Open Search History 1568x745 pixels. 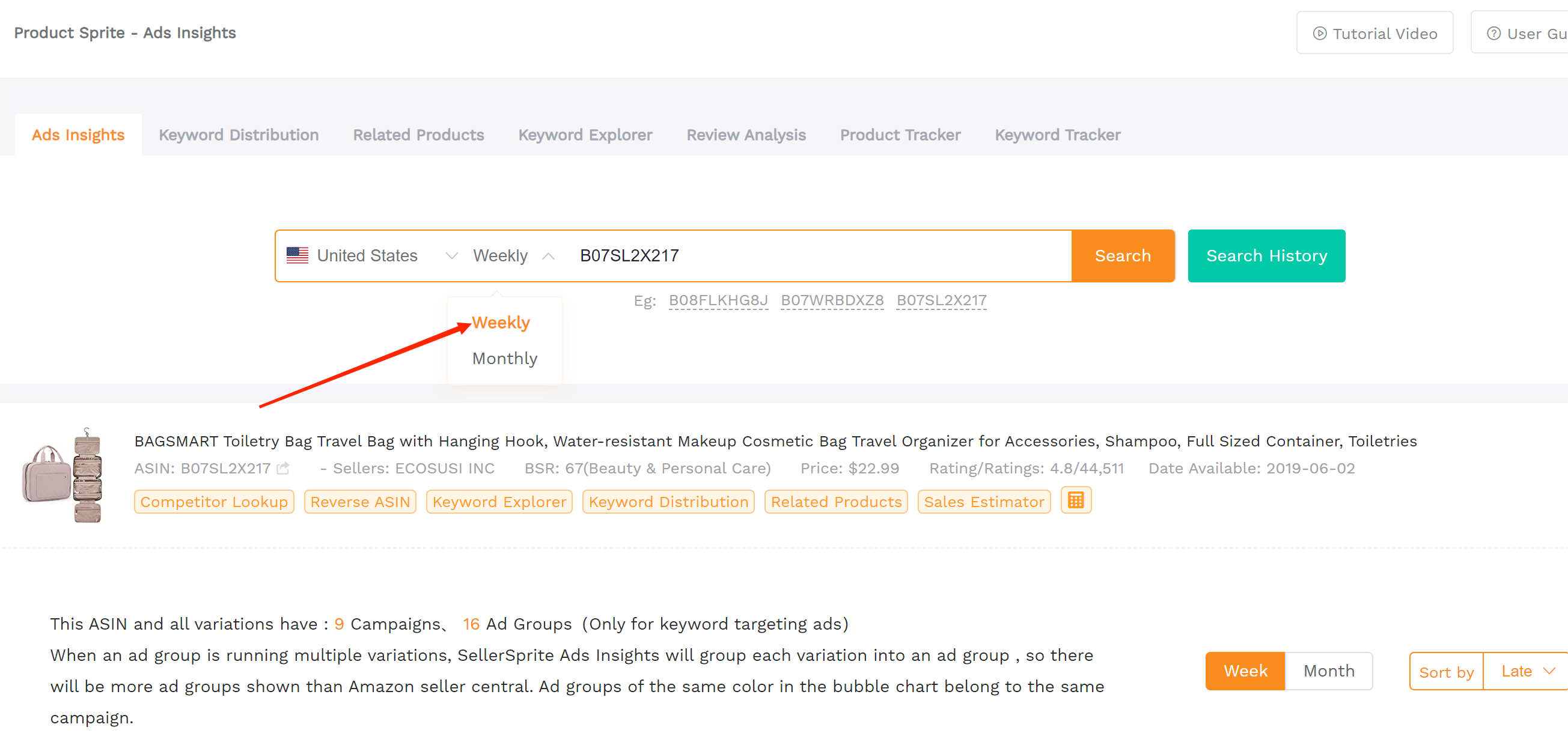(1266, 255)
